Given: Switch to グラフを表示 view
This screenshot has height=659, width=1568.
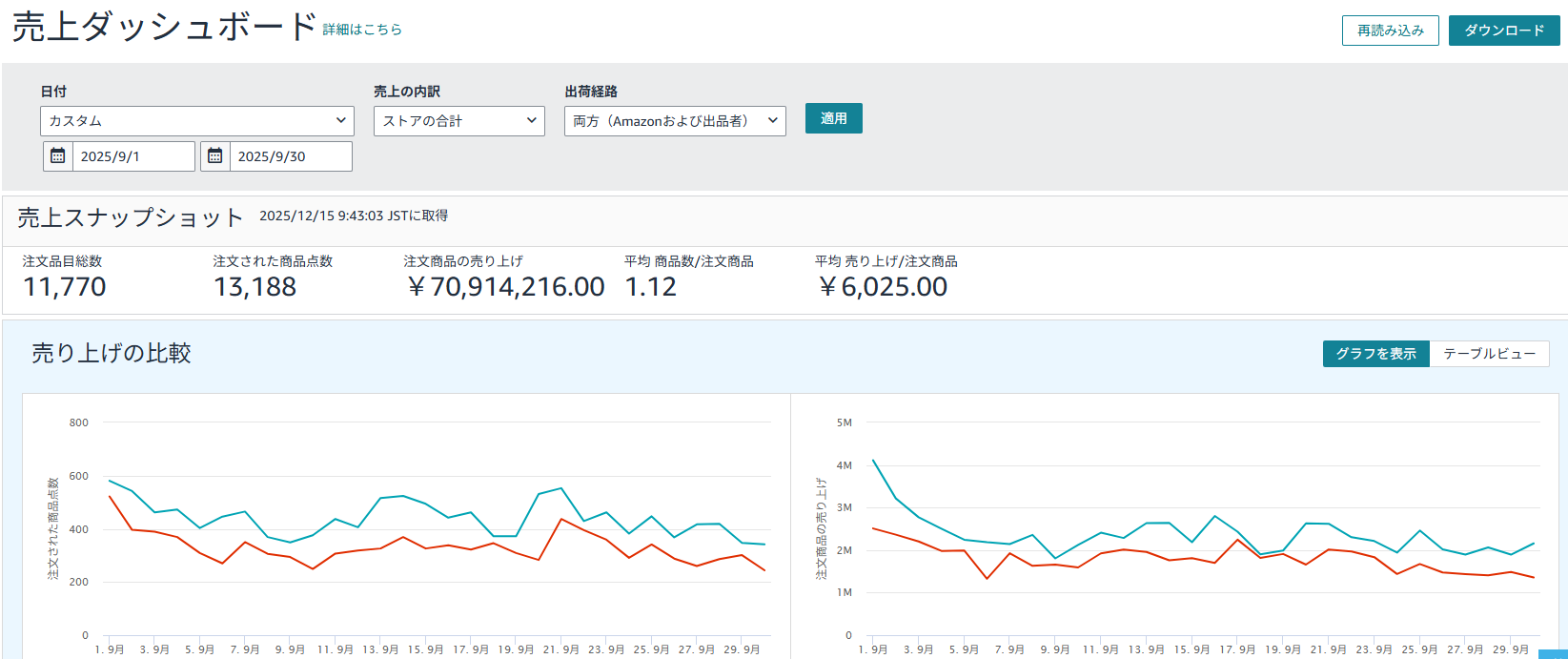Looking at the screenshot, I should click(1375, 354).
